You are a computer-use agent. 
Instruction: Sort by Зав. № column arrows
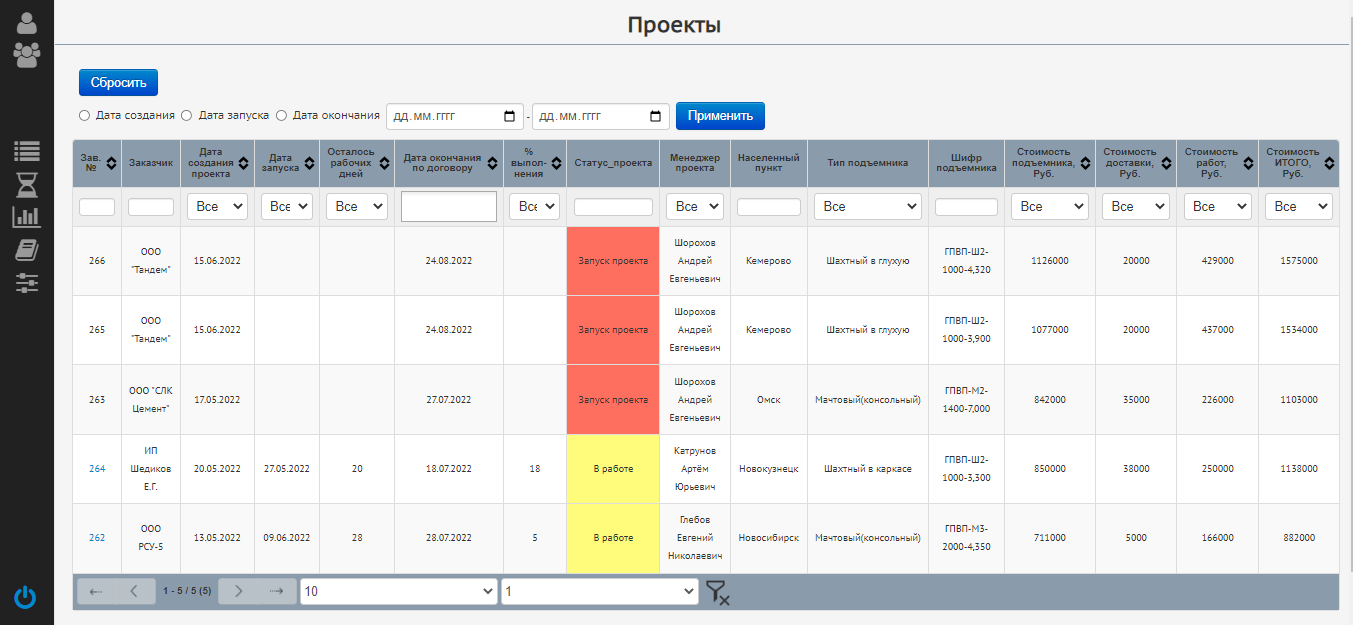[109, 163]
